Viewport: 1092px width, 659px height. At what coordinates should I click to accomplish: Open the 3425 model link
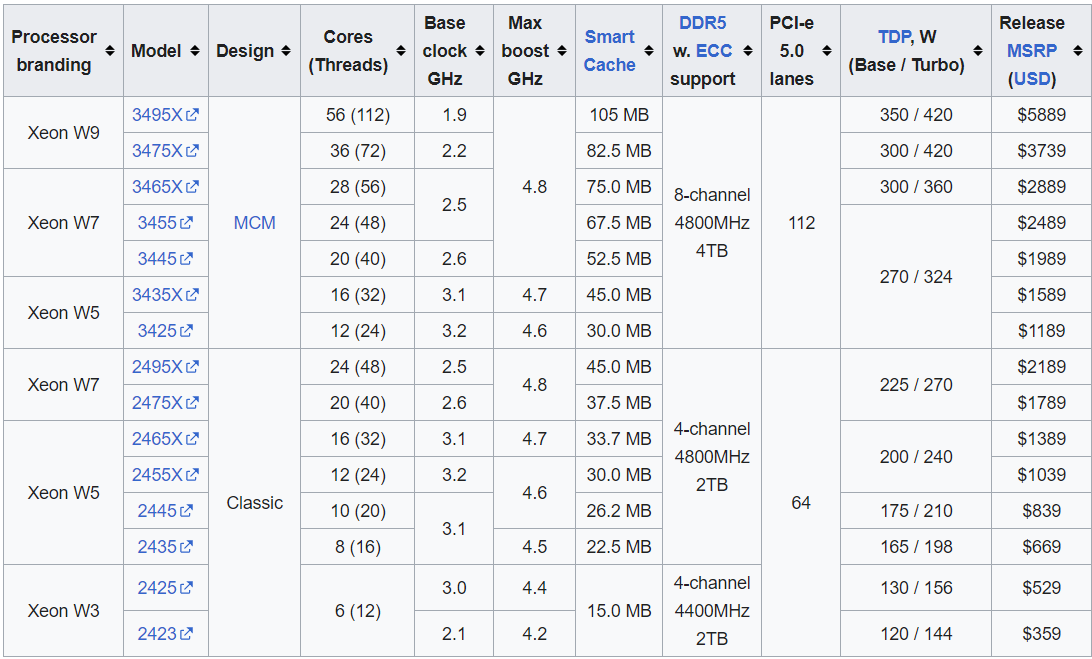point(166,331)
